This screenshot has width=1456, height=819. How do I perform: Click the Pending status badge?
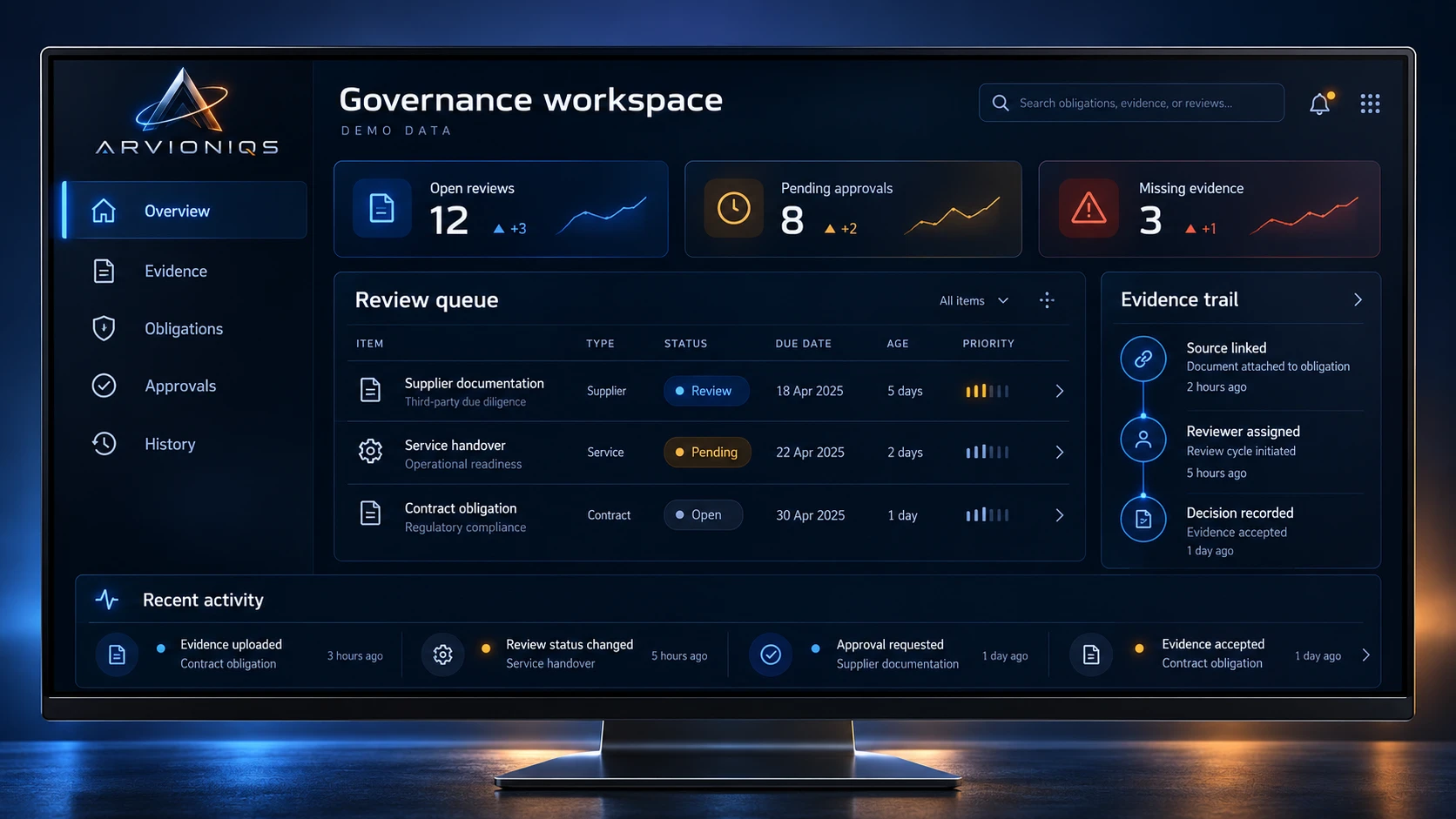[x=707, y=452]
